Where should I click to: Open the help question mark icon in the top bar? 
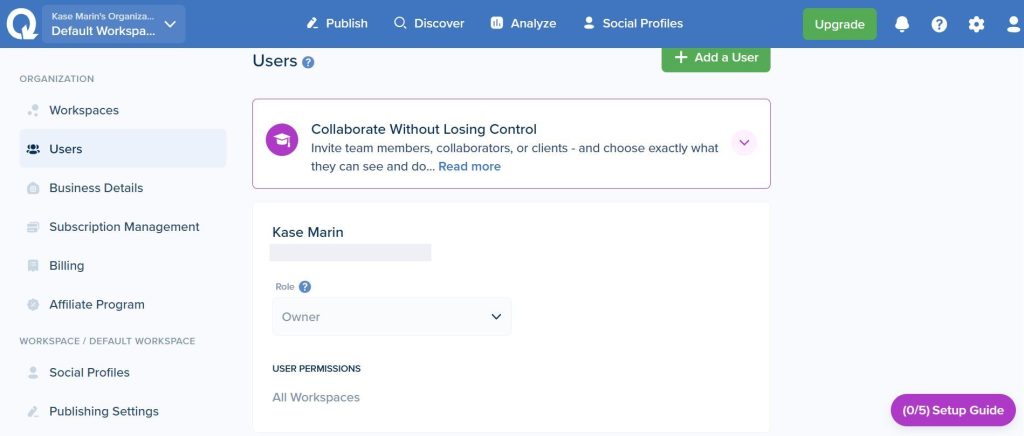[x=939, y=24]
